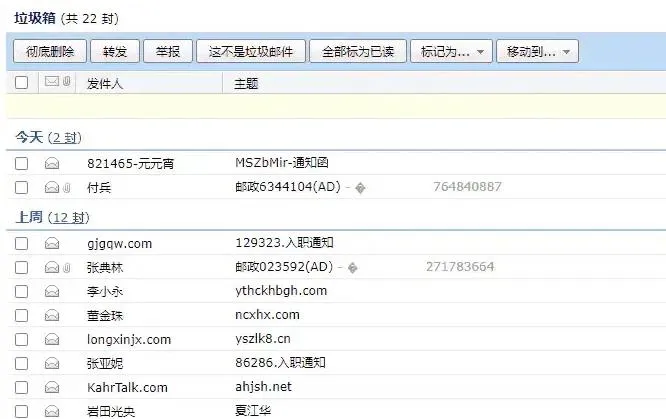
Task: Click the attachment icon of 付兵 row
Action: [67, 187]
